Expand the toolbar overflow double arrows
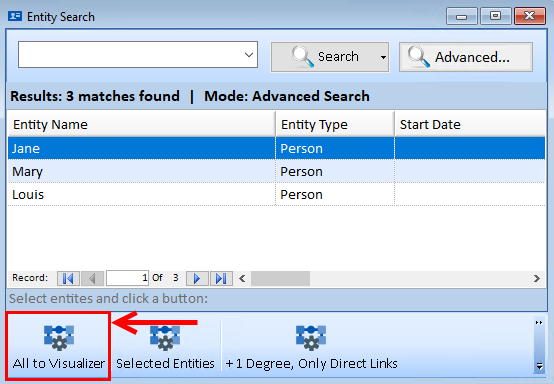 pos(539,323)
